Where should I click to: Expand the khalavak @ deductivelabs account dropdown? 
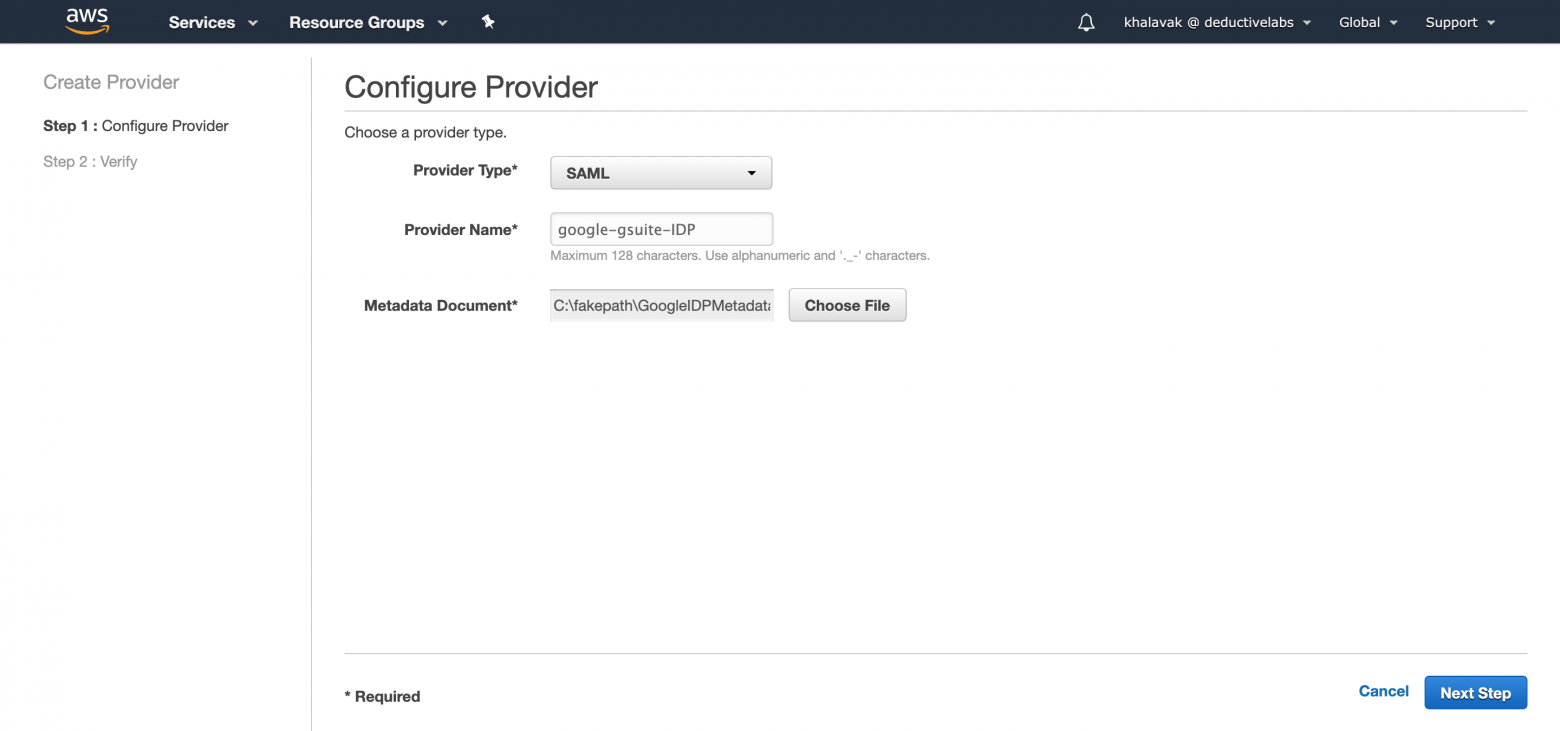1217,22
